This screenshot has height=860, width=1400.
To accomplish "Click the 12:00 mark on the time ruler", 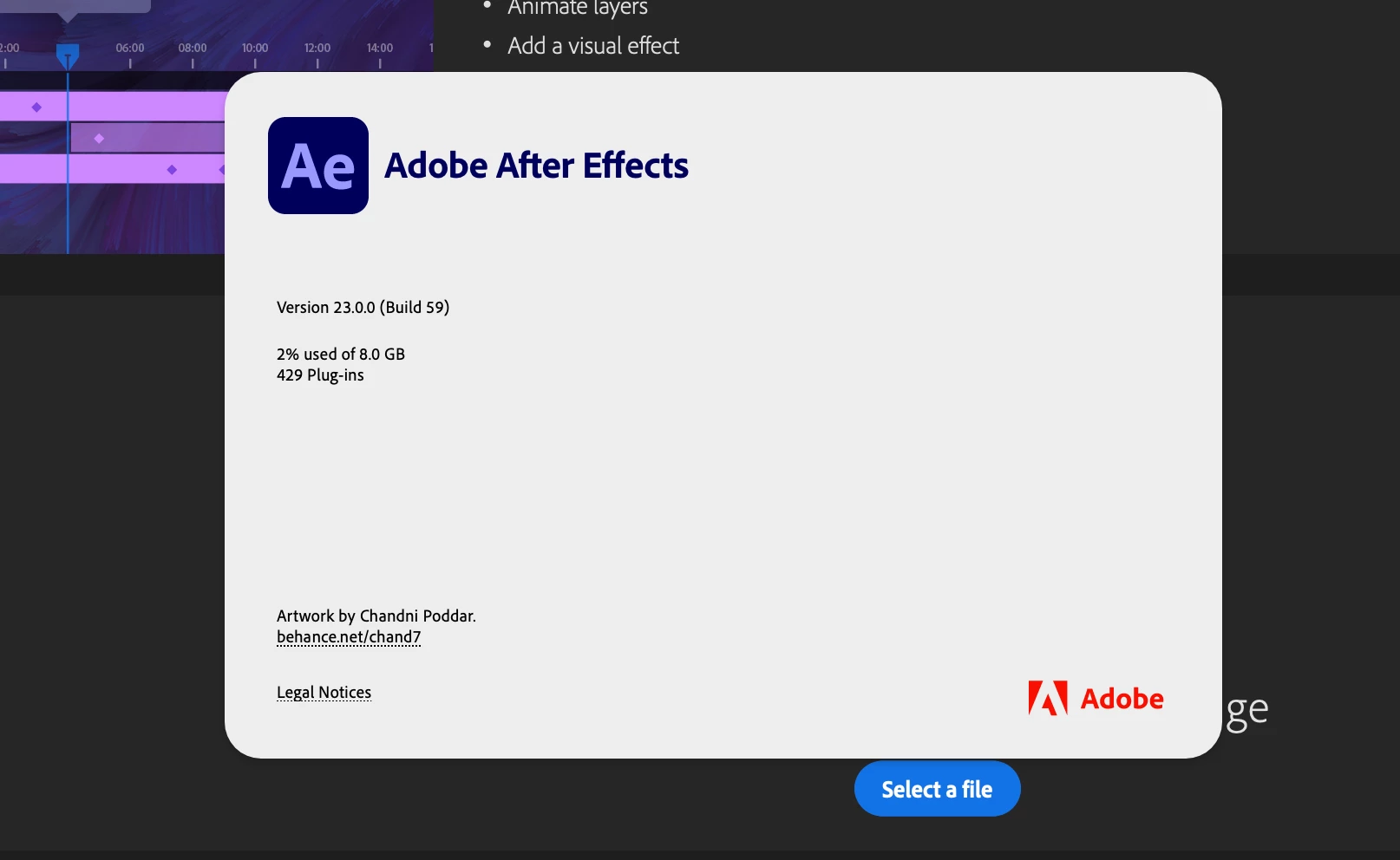I will tap(317, 48).
